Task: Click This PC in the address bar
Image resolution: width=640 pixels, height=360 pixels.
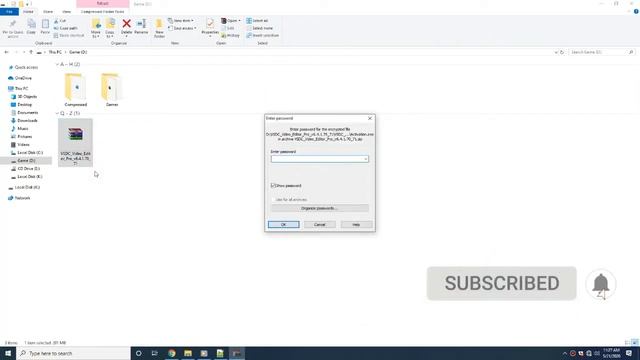Action: pos(55,52)
